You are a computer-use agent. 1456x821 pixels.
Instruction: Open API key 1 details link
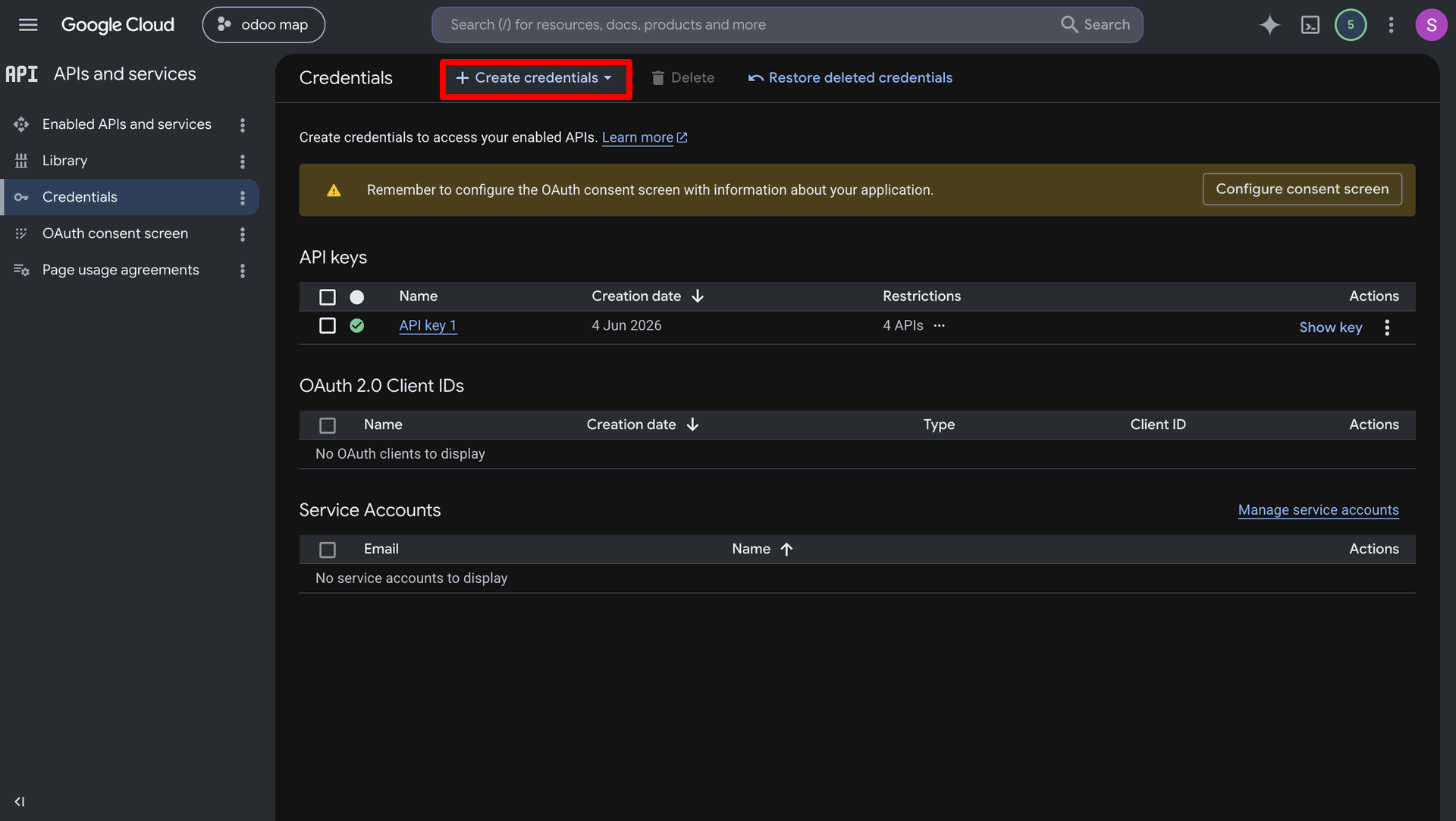coord(428,325)
